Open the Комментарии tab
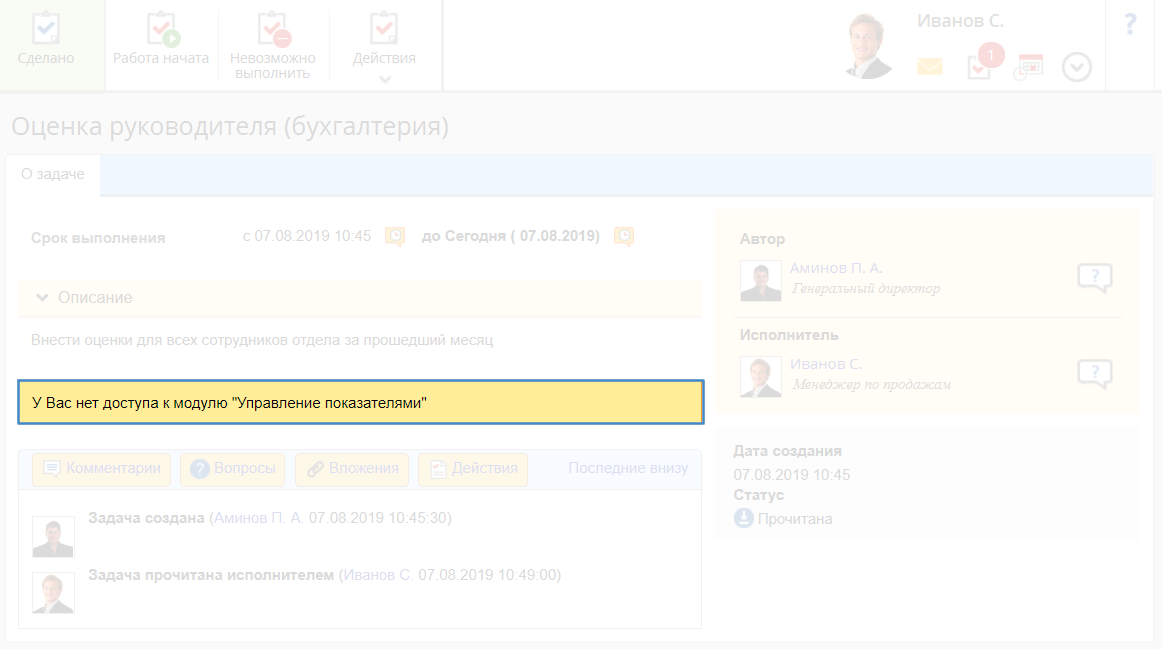 pyautogui.click(x=102, y=469)
